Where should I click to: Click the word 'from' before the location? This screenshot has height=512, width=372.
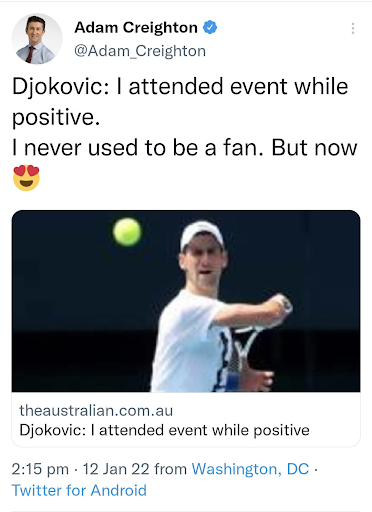[x=170, y=469]
